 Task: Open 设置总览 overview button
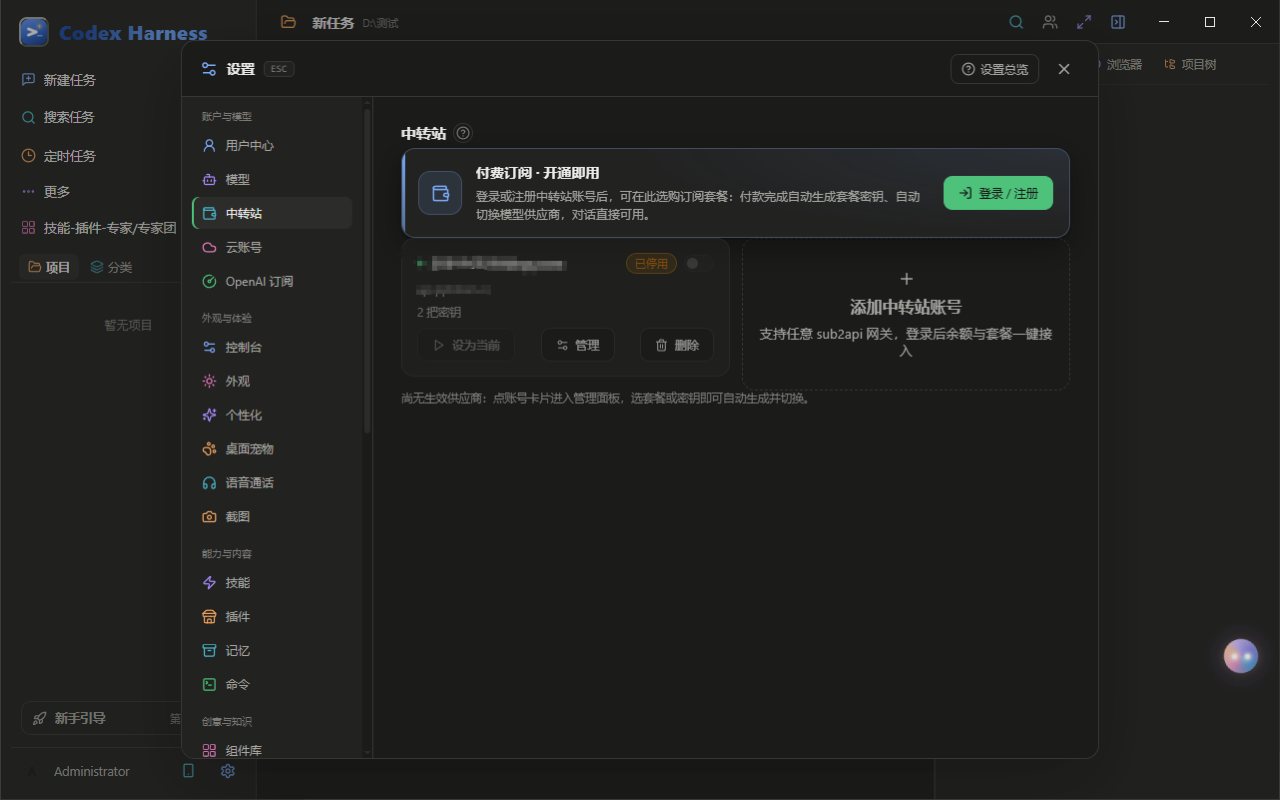coord(995,69)
